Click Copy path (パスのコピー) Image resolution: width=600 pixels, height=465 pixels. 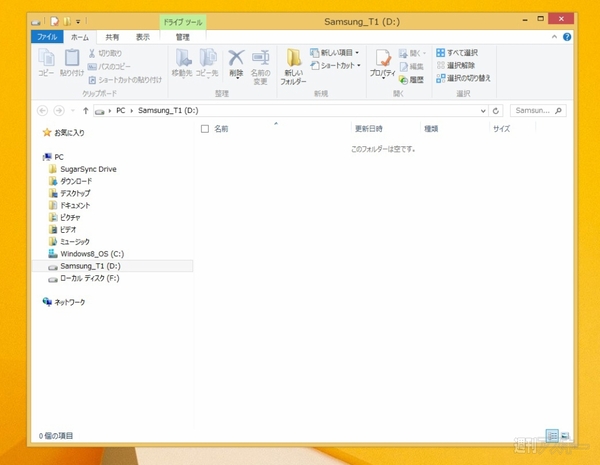(109, 67)
